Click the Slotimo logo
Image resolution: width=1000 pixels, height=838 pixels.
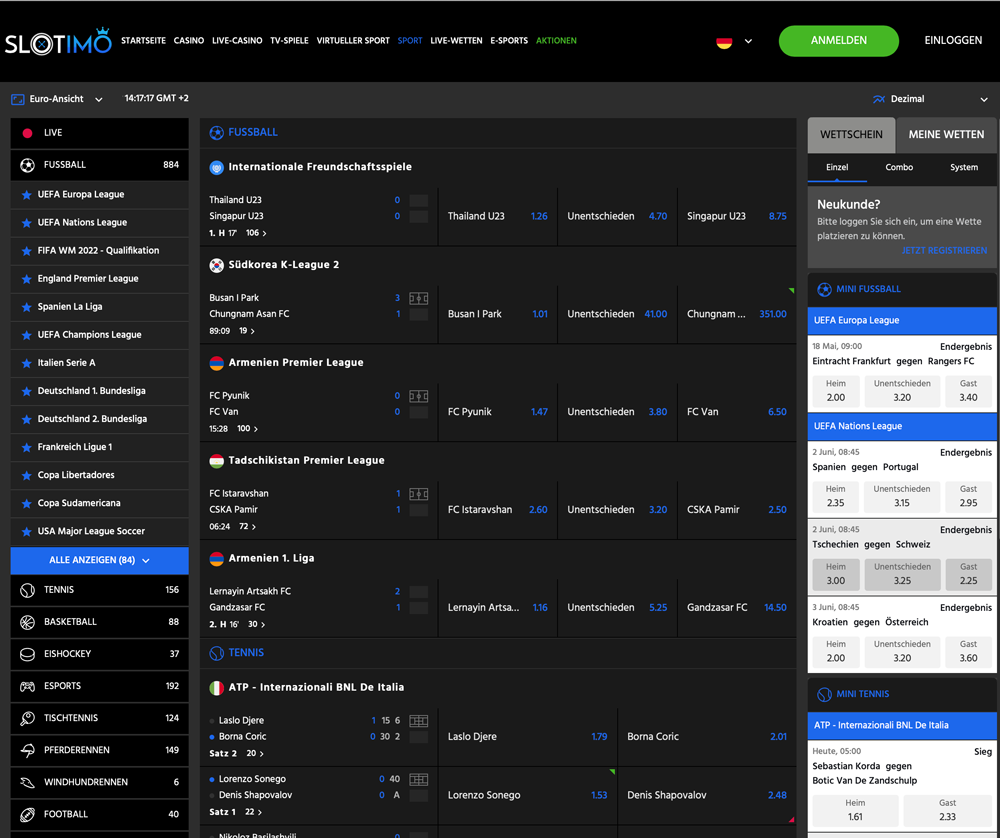point(58,41)
